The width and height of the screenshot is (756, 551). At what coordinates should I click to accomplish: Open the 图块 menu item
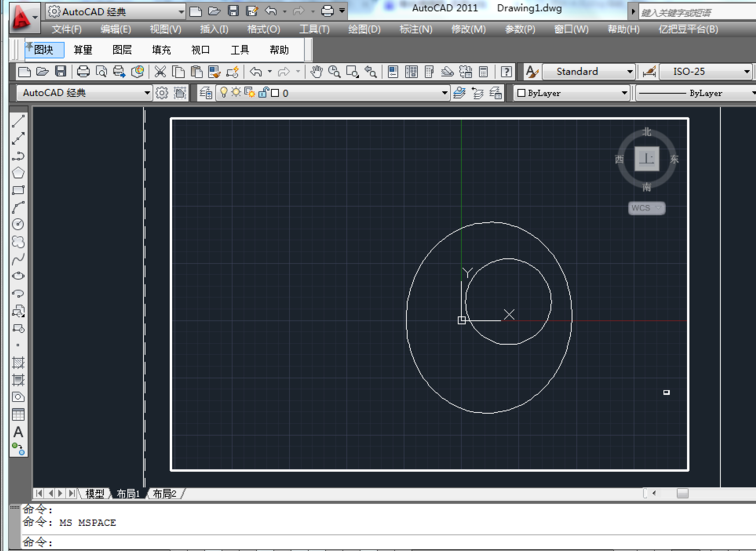click(x=44, y=50)
